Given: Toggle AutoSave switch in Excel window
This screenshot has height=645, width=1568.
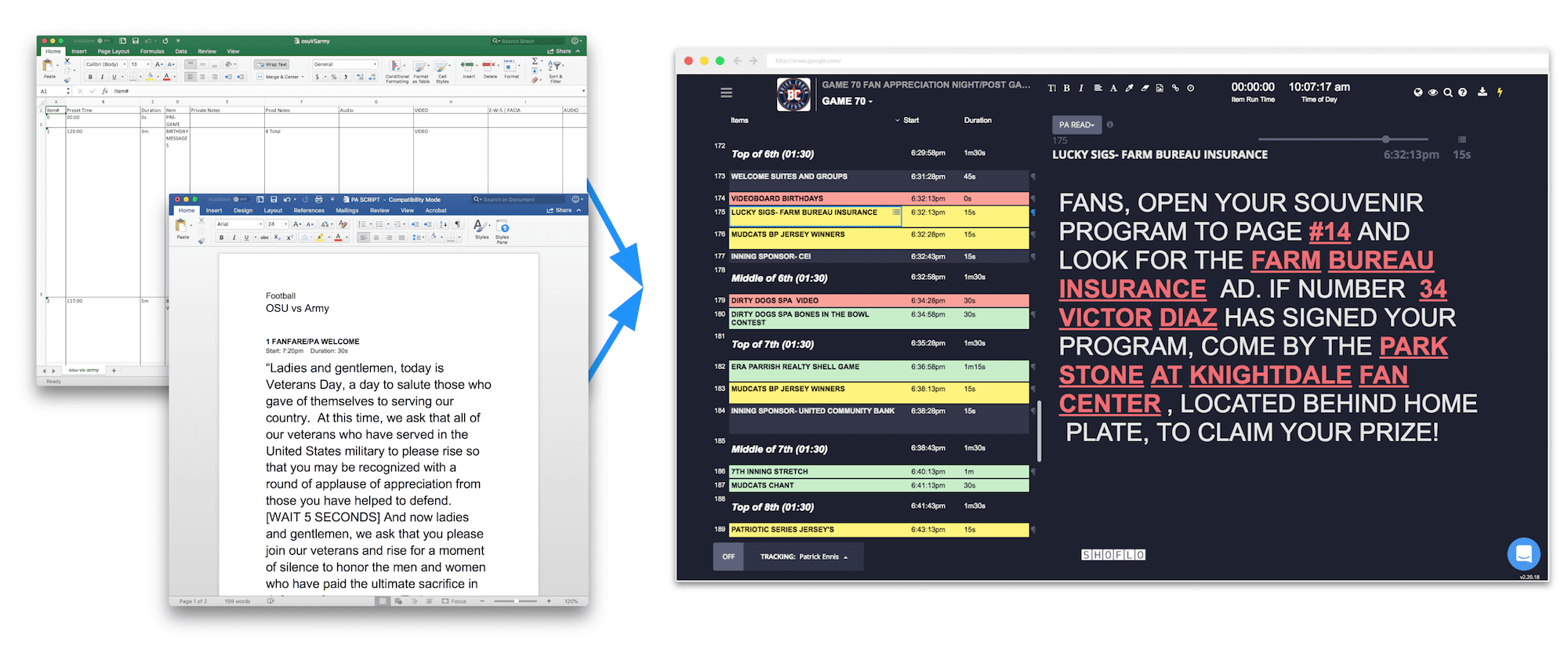Looking at the screenshot, I should (x=103, y=41).
